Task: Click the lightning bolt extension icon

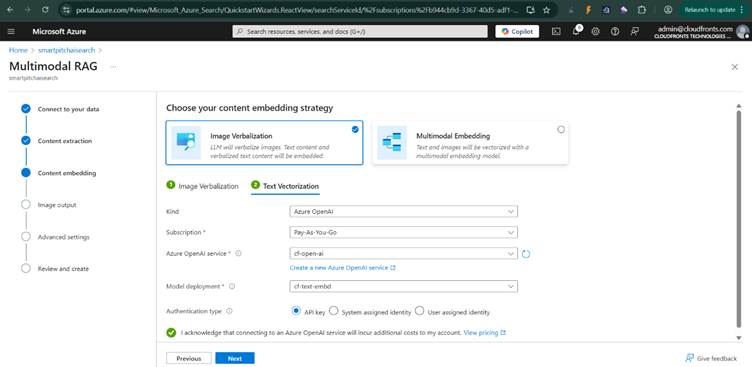Action: 588,10
